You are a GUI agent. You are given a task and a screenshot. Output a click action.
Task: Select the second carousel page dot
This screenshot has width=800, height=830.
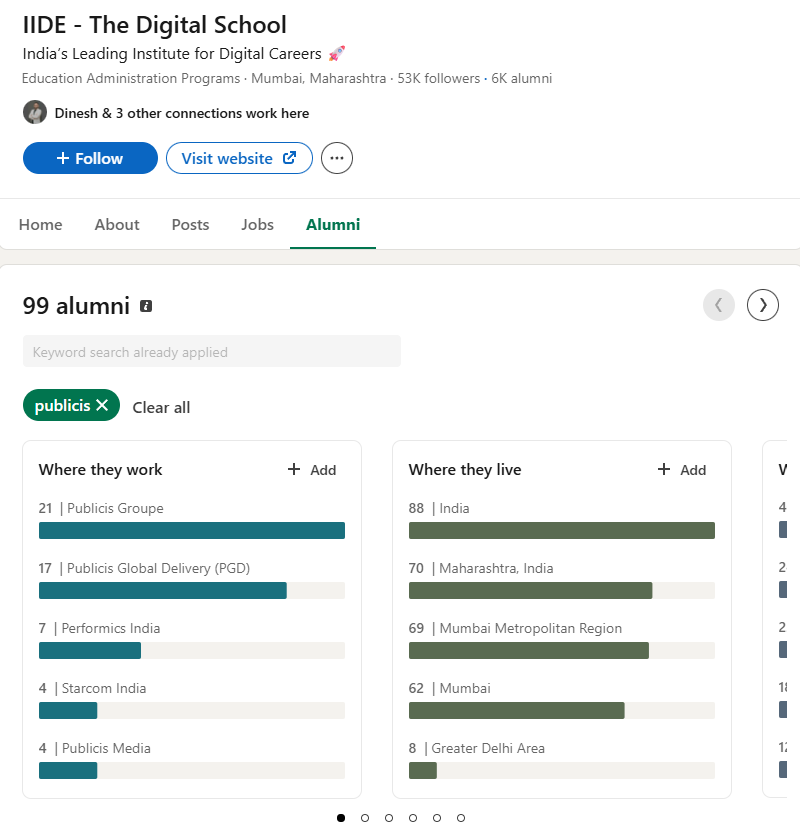point(365,818)
